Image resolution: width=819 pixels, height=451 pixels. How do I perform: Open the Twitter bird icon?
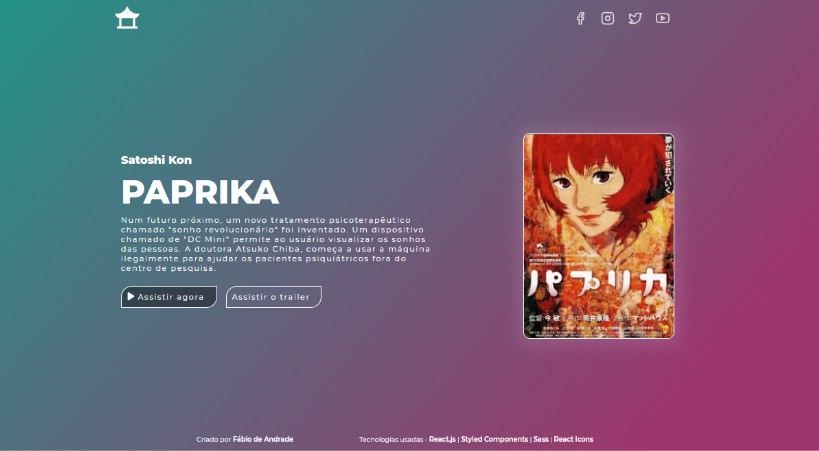[x=635, y=18]
